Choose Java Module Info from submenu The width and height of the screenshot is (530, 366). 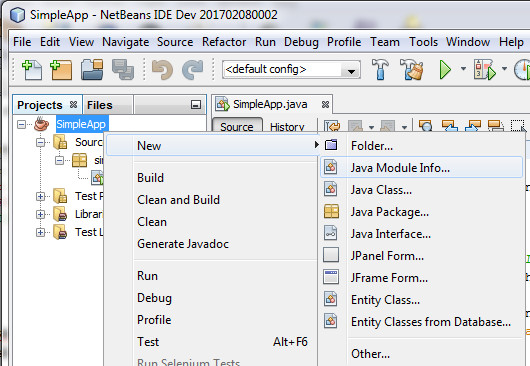coord(421,167)
